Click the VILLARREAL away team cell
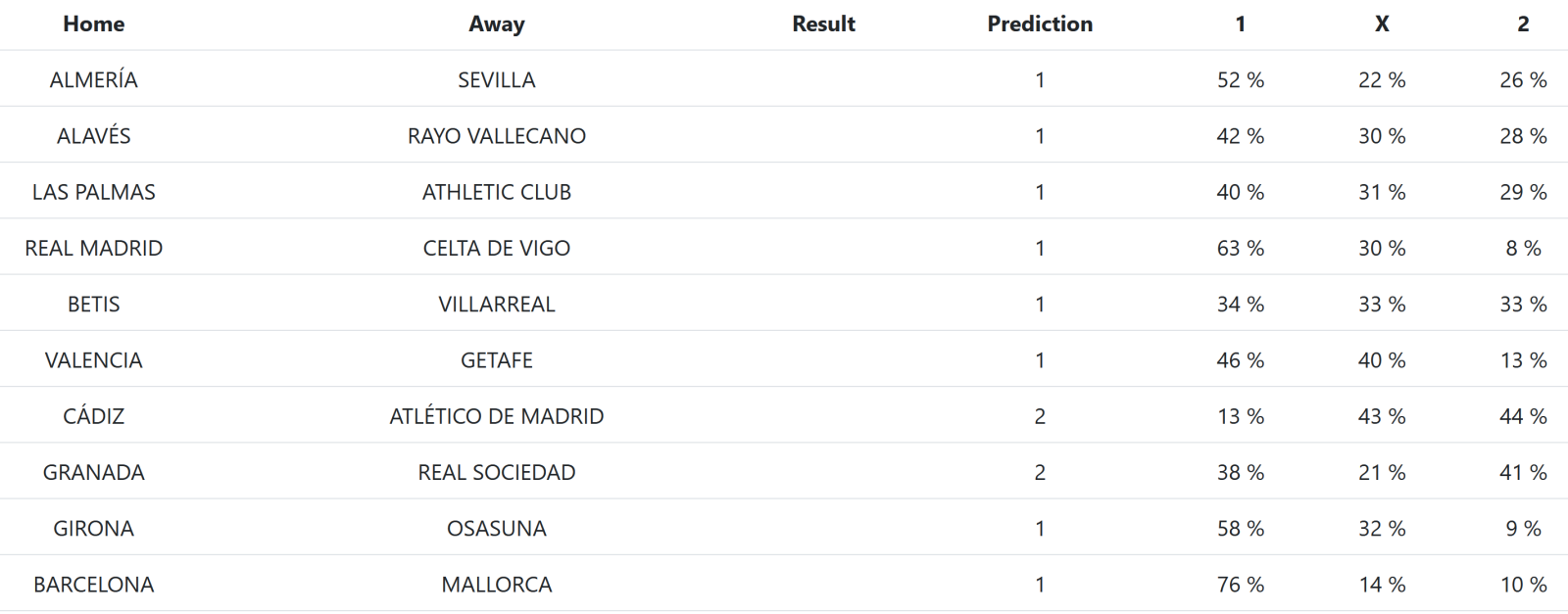The width and height of the screenshot is (1568, 614). point(496,305)
